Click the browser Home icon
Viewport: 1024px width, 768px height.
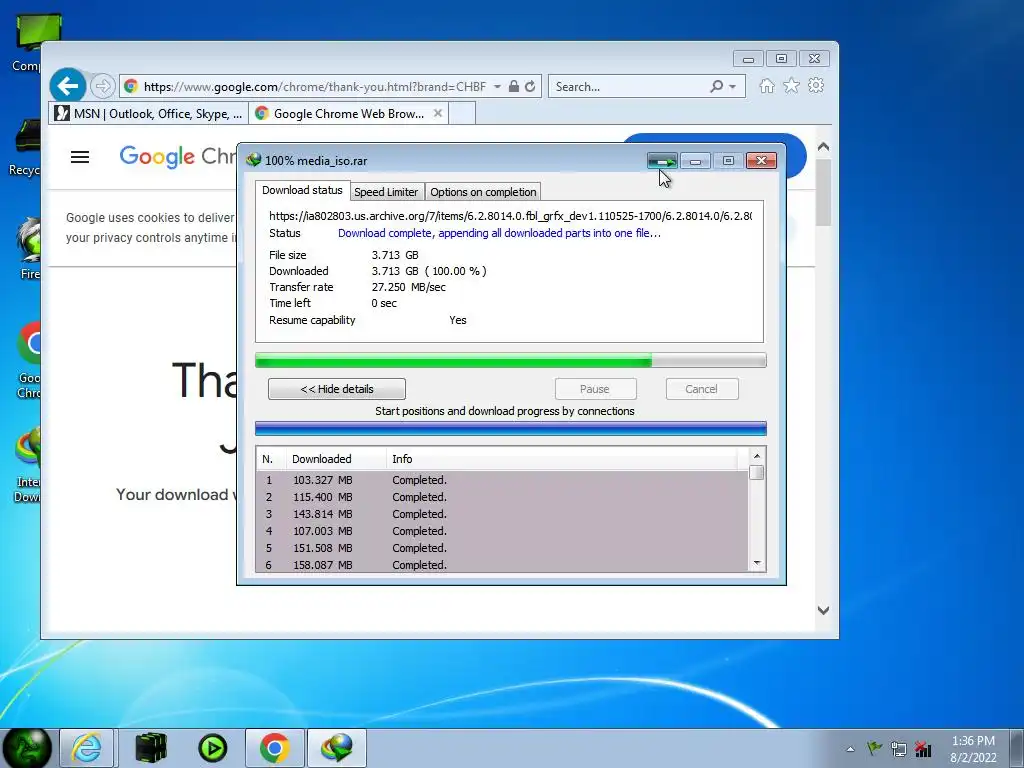click(x=767, y=86)
